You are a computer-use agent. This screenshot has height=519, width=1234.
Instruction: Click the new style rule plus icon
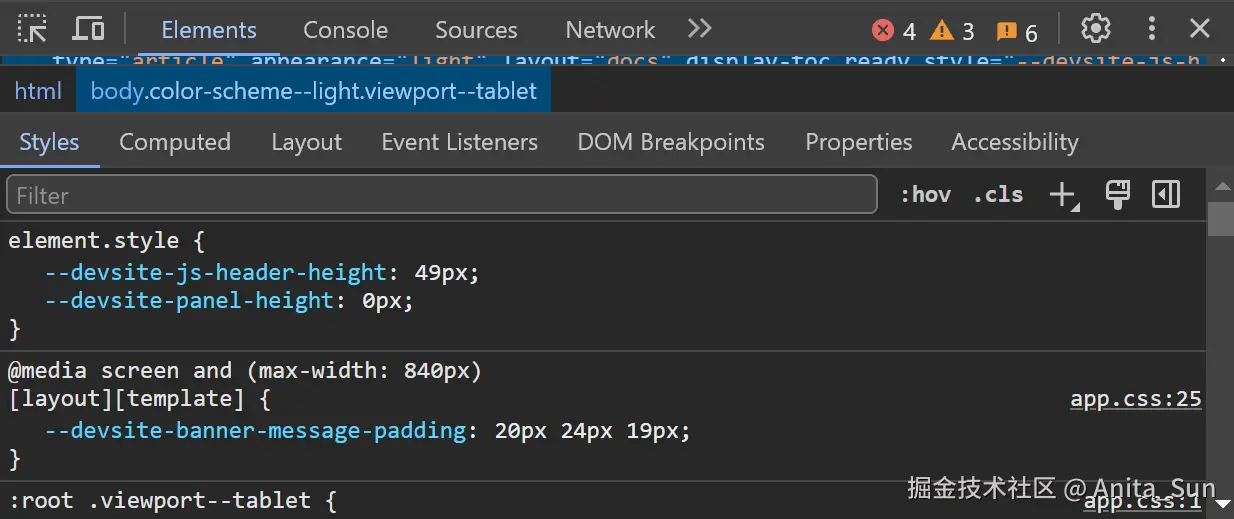click(1063, 195)
